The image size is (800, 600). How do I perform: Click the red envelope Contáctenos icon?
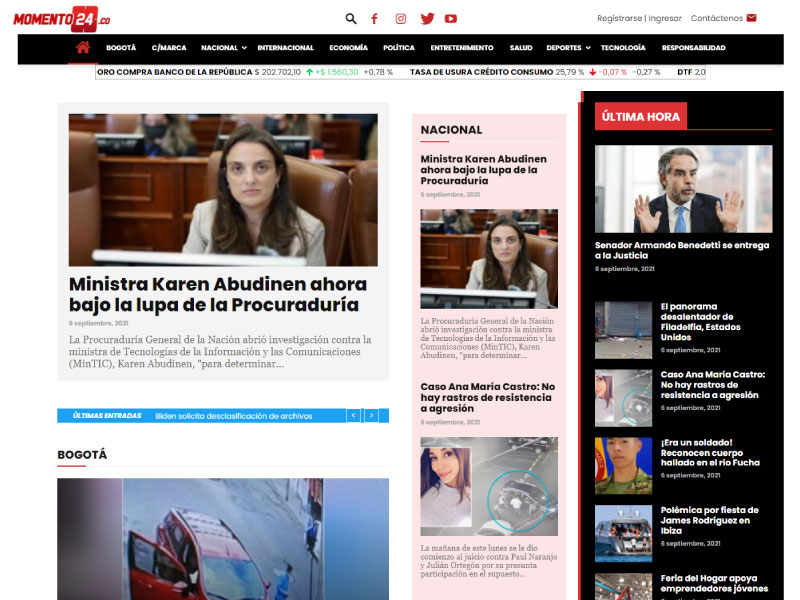point(752,18)
